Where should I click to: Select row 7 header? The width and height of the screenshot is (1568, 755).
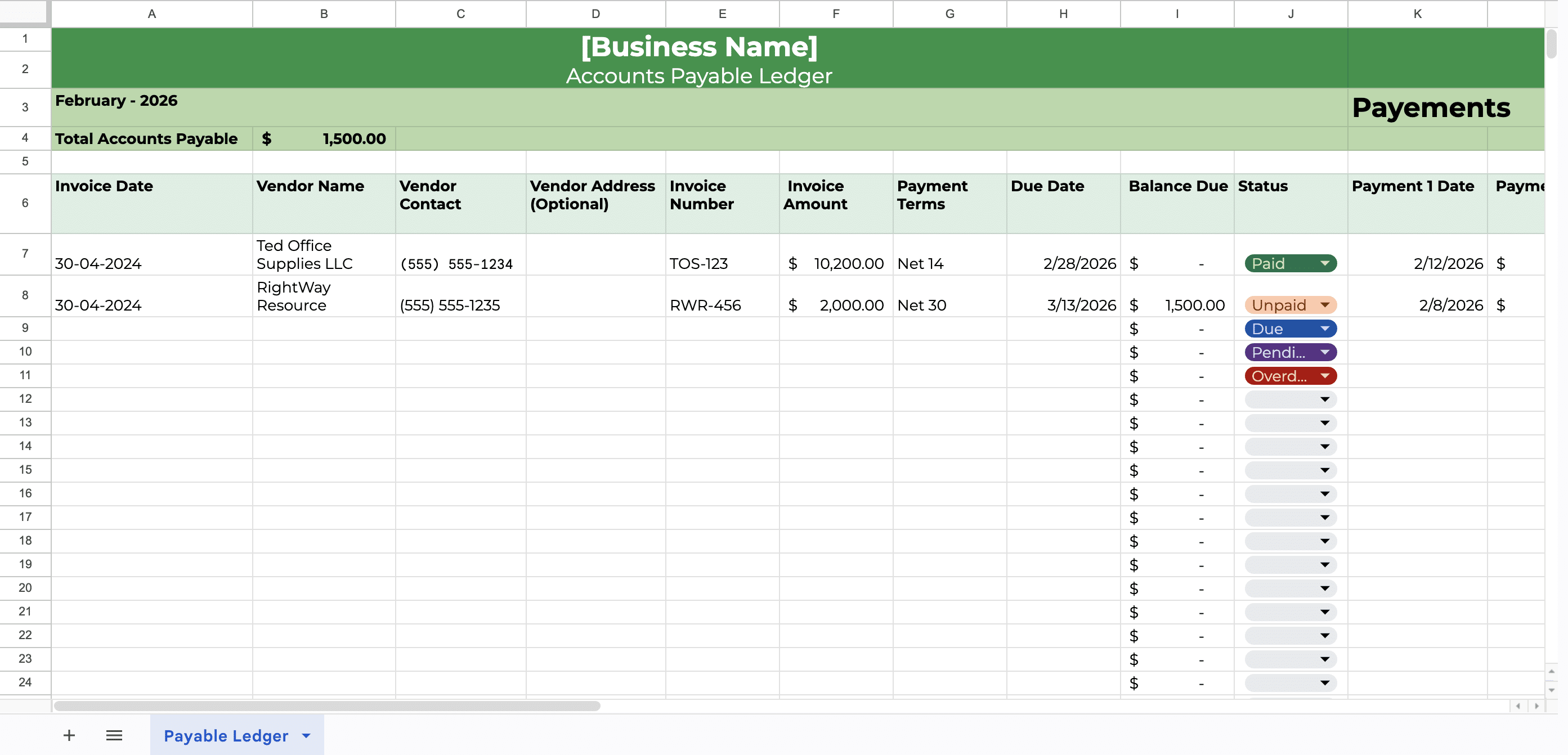point(25,254)
